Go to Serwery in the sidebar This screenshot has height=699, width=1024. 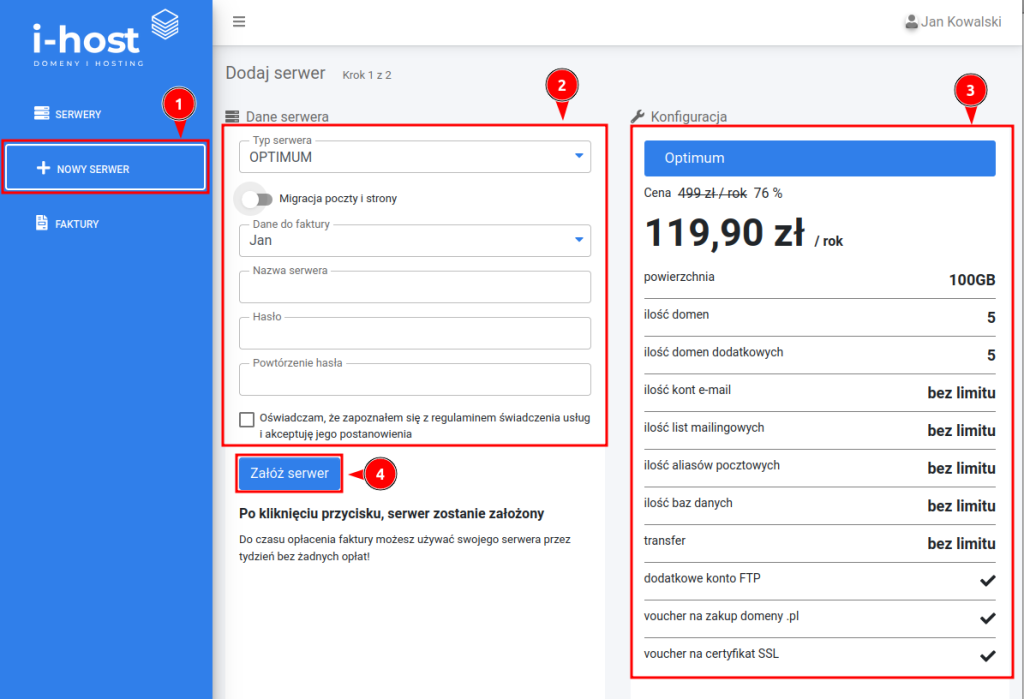(x=78, y=114)
